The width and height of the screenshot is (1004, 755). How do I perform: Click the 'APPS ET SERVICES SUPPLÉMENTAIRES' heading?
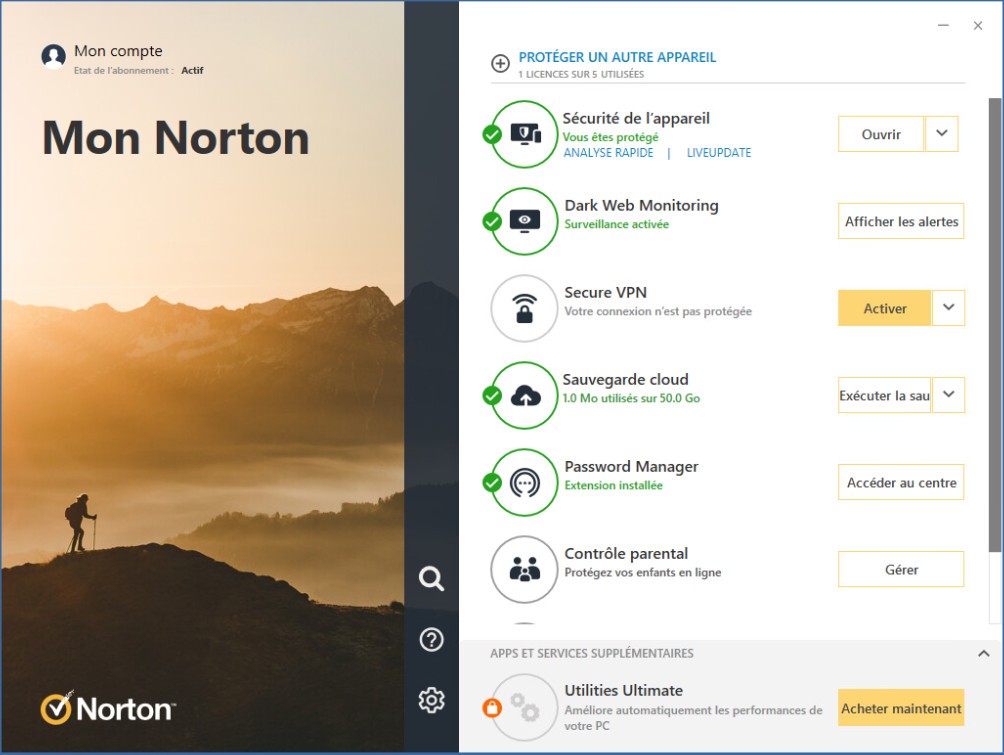click(592, 654)
